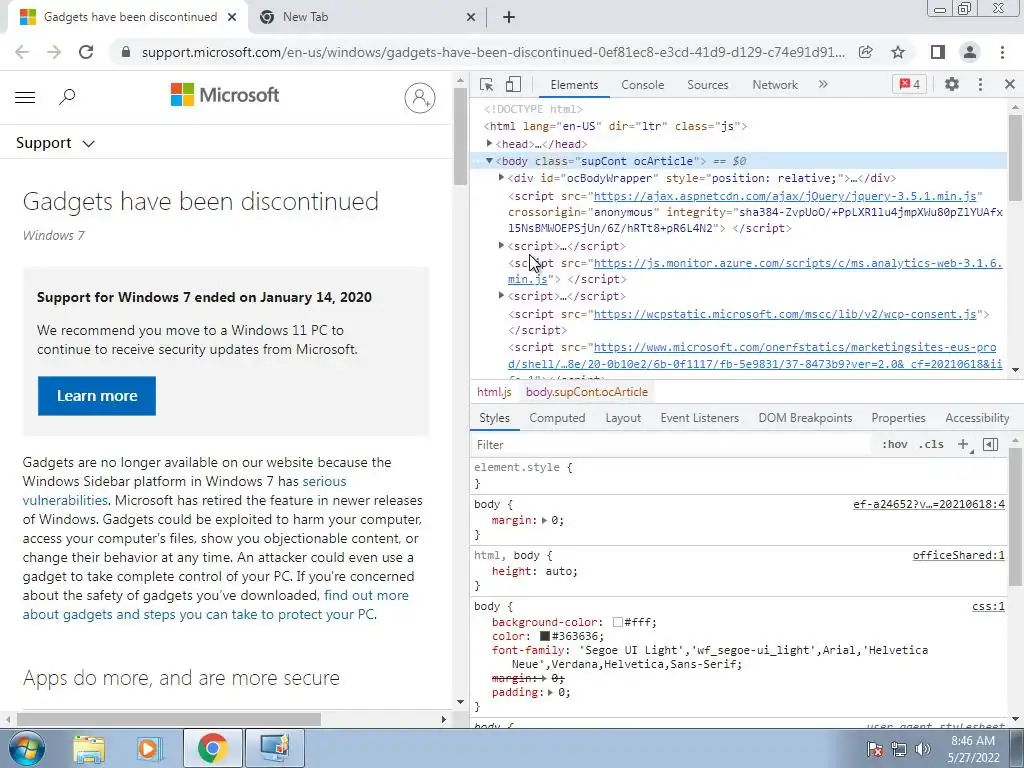Open the Event Listeners tab
The height and width of the screenshot is (768, 1024).
pyautogui.click(x=699, y=418)
